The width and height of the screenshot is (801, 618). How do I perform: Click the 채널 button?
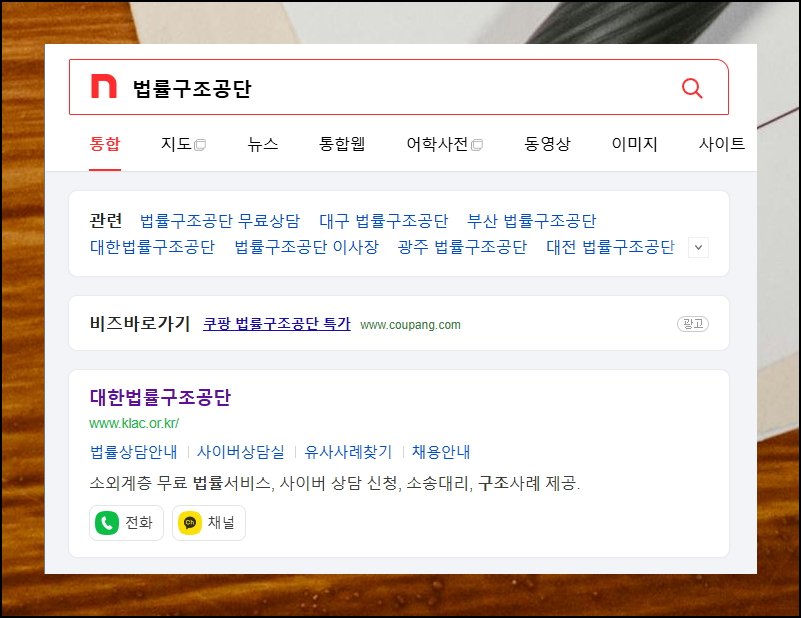209,523
